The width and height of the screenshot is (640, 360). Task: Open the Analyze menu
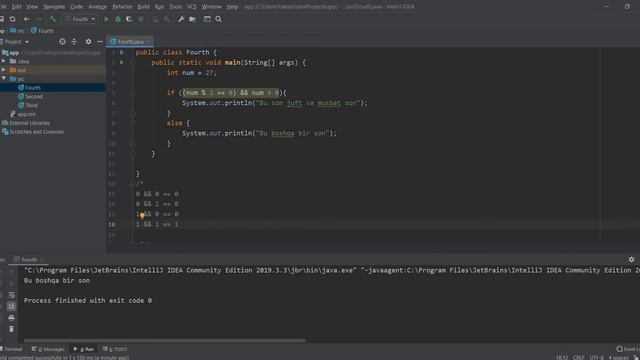(97, 7)
